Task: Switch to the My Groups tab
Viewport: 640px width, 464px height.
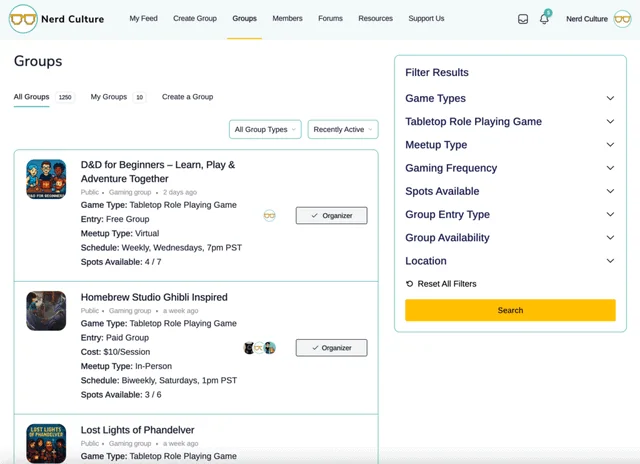Action: (109, 97)
